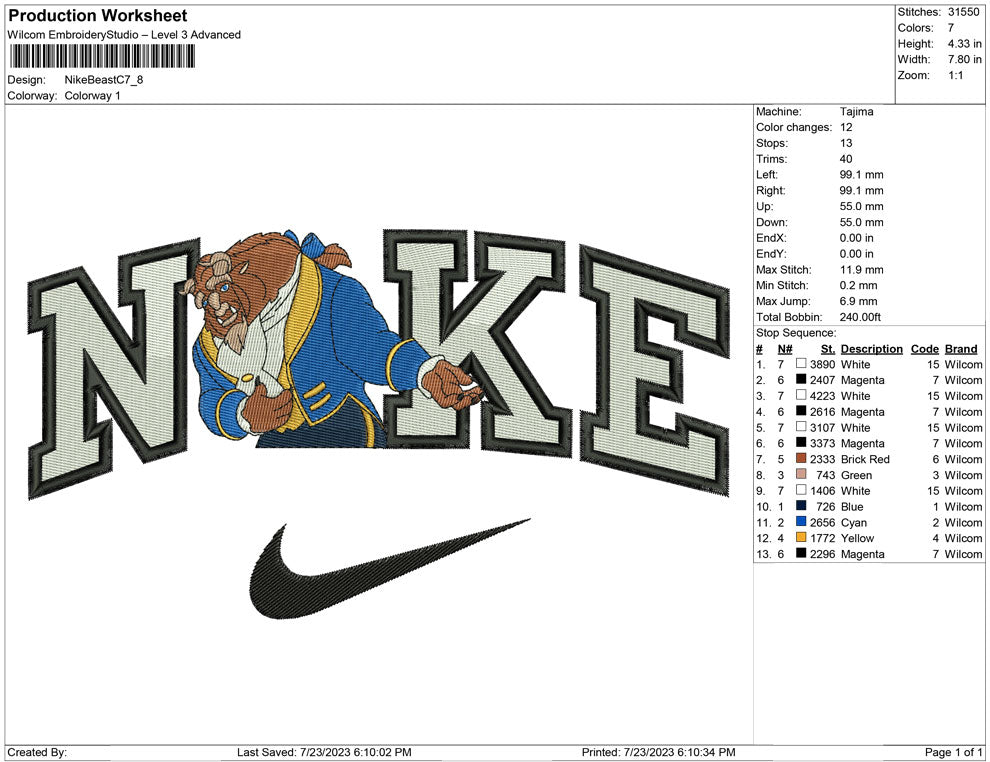Click the Cyan description in stop 11
Viewport: 990px width, 762px height.
click(854, 522)
